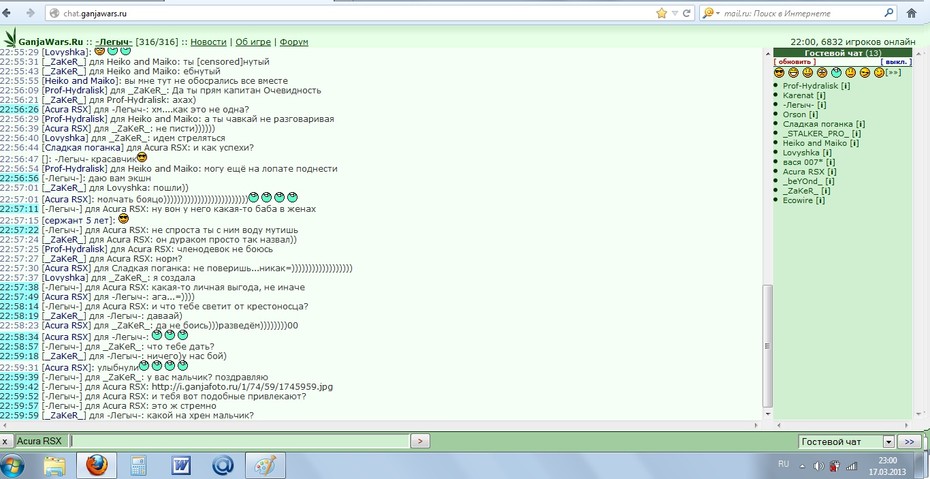Click the volume speaker tray icon

[x=819, y=465]
